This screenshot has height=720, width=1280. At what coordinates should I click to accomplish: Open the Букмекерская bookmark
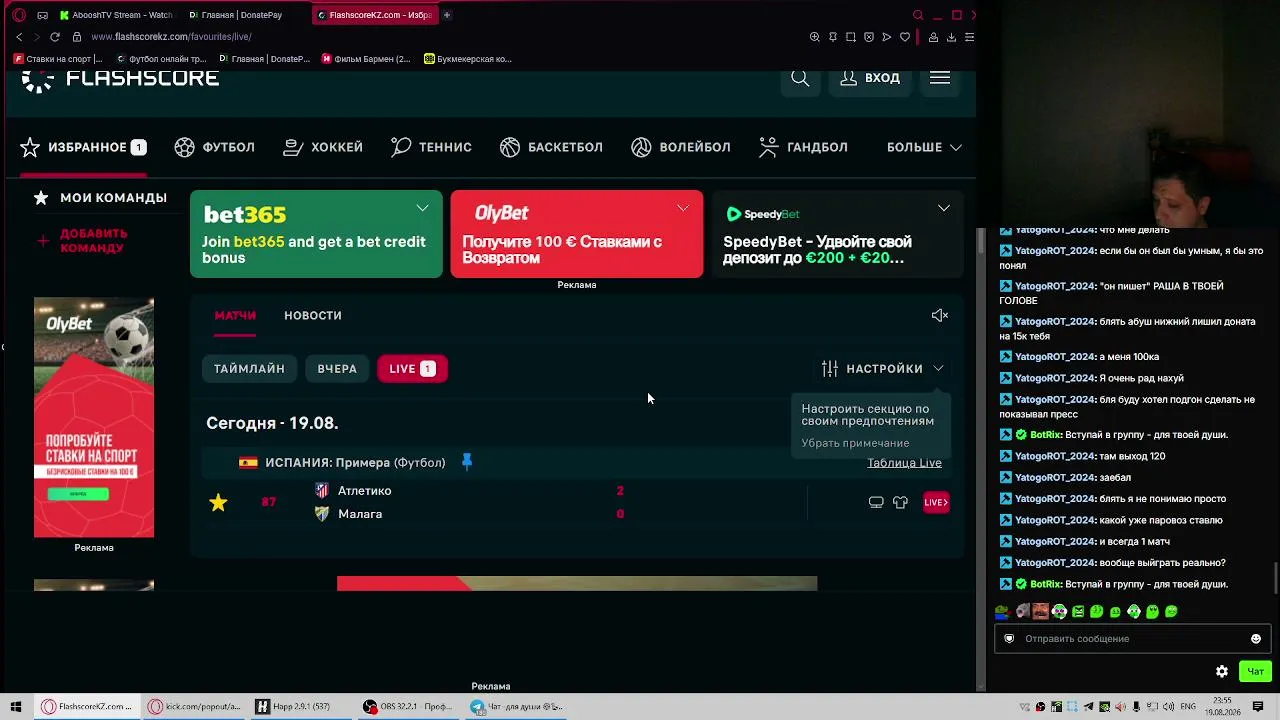tap(468, 59)
